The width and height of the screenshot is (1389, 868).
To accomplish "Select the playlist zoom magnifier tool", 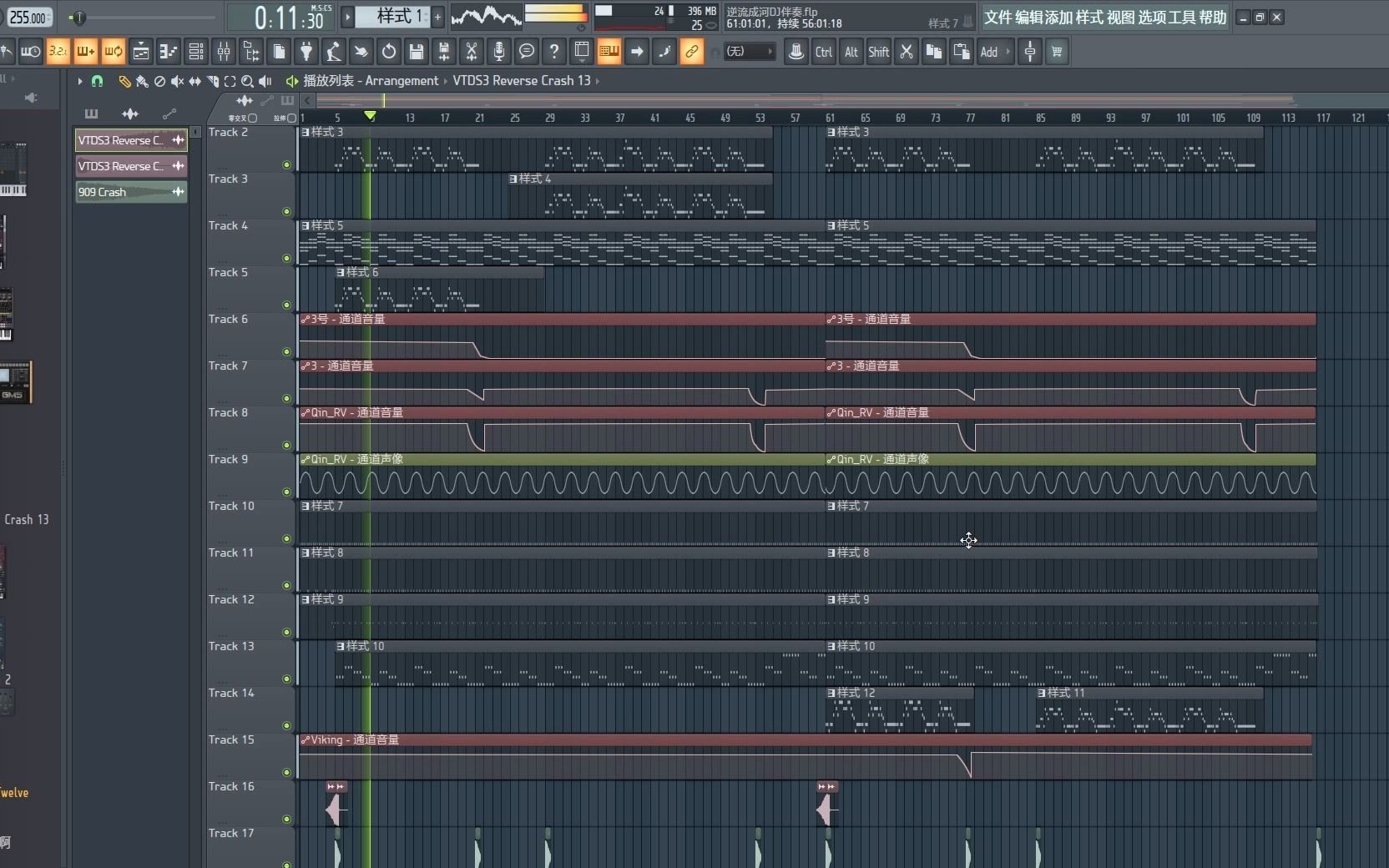I will (x=247, y=81).
